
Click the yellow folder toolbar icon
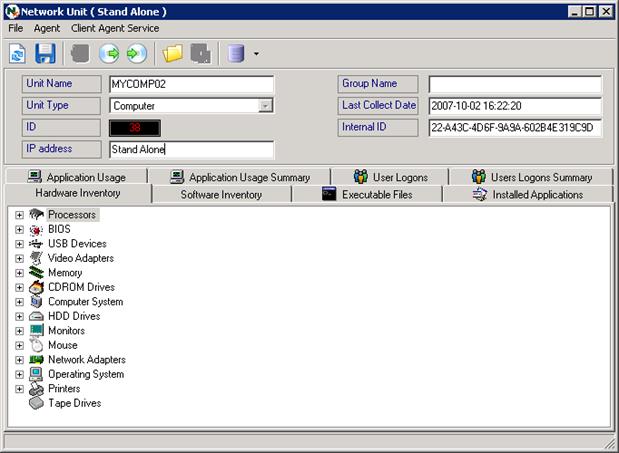173,53
